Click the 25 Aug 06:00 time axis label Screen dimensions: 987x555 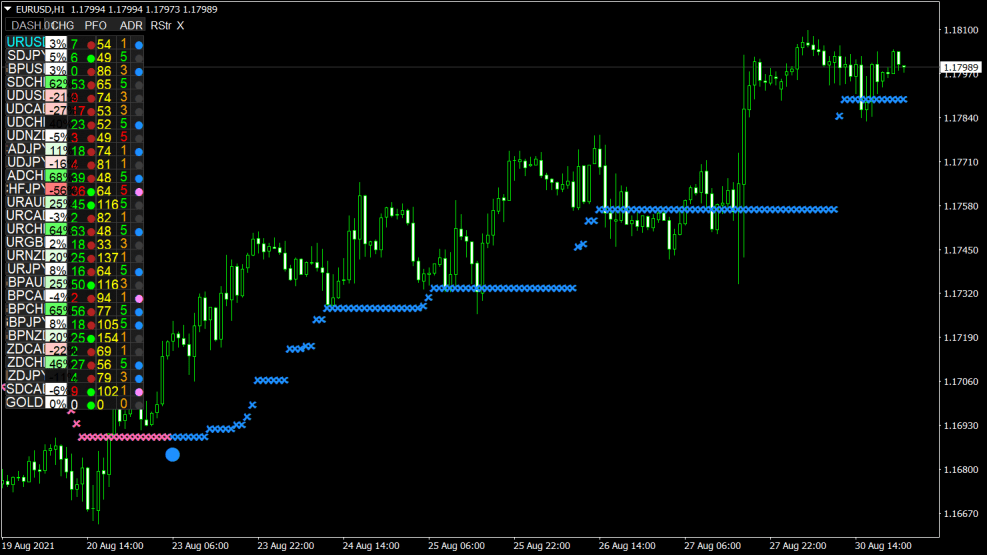pos(456,546)
